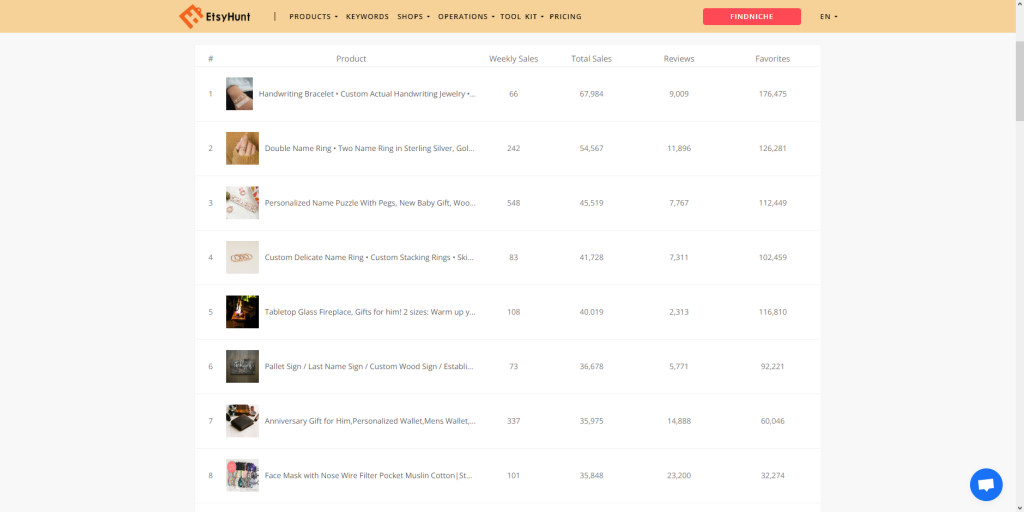Open Handwriting Bracelet product thumbnail
Screen dimensions: 1024x512
pos(239,94)
